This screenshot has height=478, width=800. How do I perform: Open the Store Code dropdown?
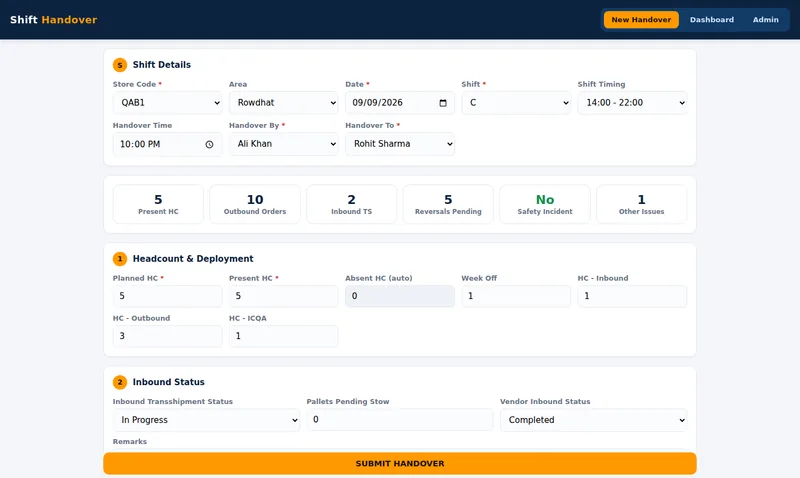167,103
